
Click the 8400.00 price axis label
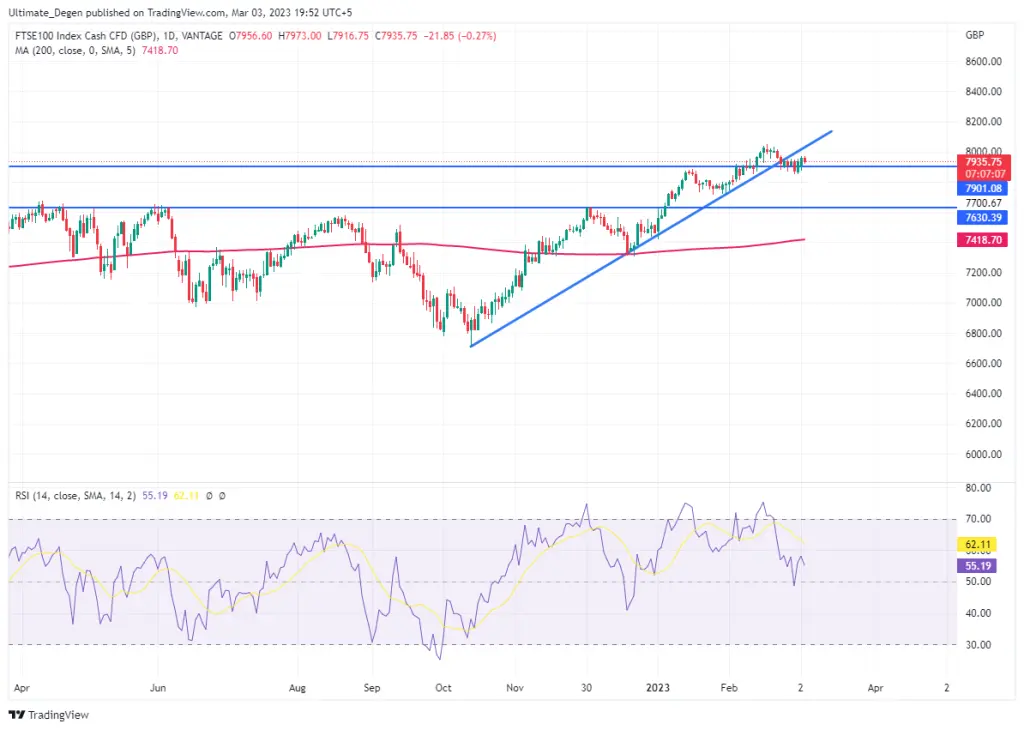coord(984,91)
